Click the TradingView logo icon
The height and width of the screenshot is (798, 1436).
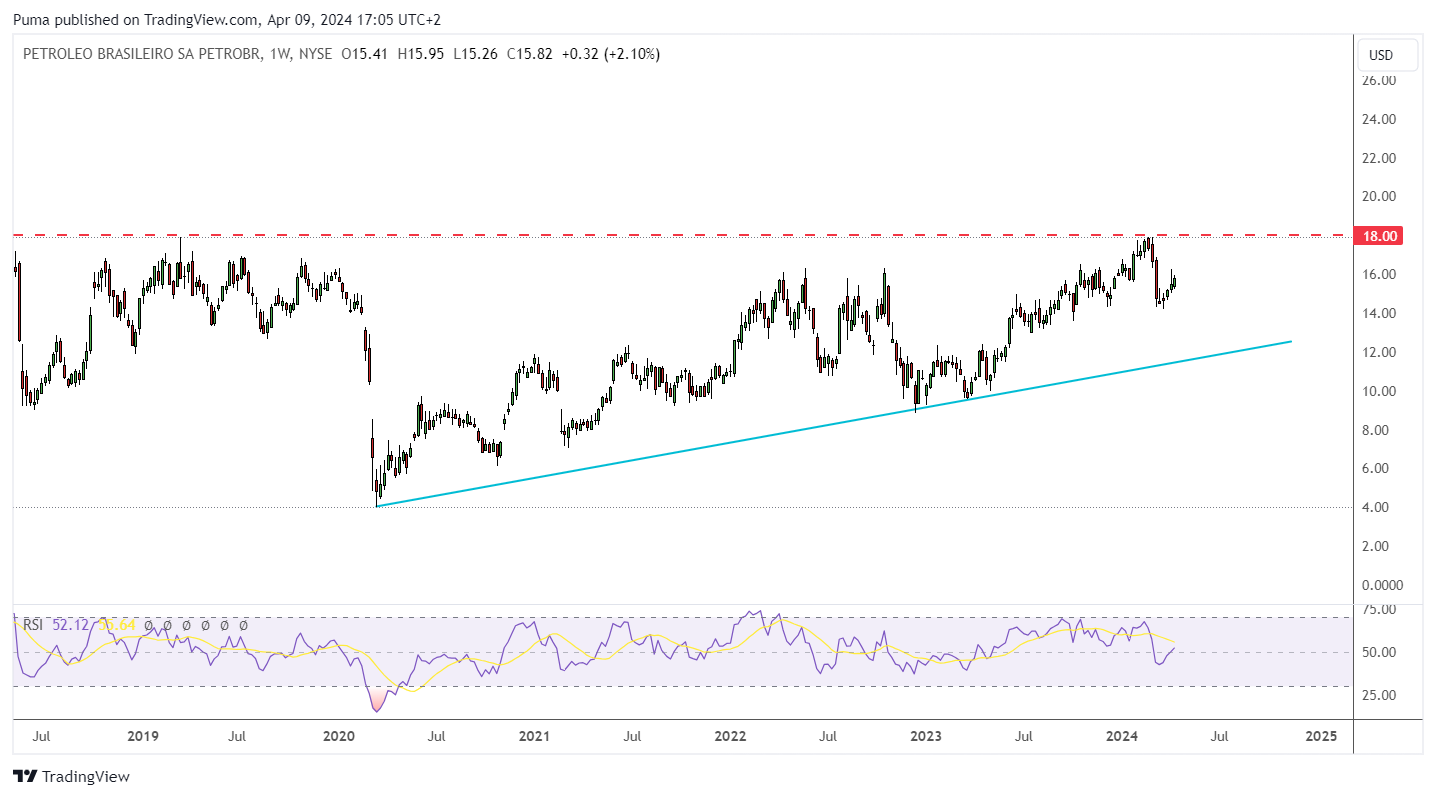click(x=24, y=777)
